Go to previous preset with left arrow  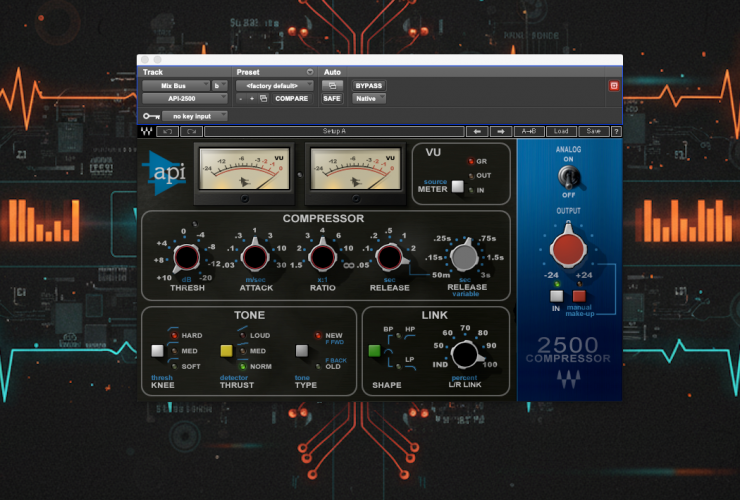coord(477,132)
